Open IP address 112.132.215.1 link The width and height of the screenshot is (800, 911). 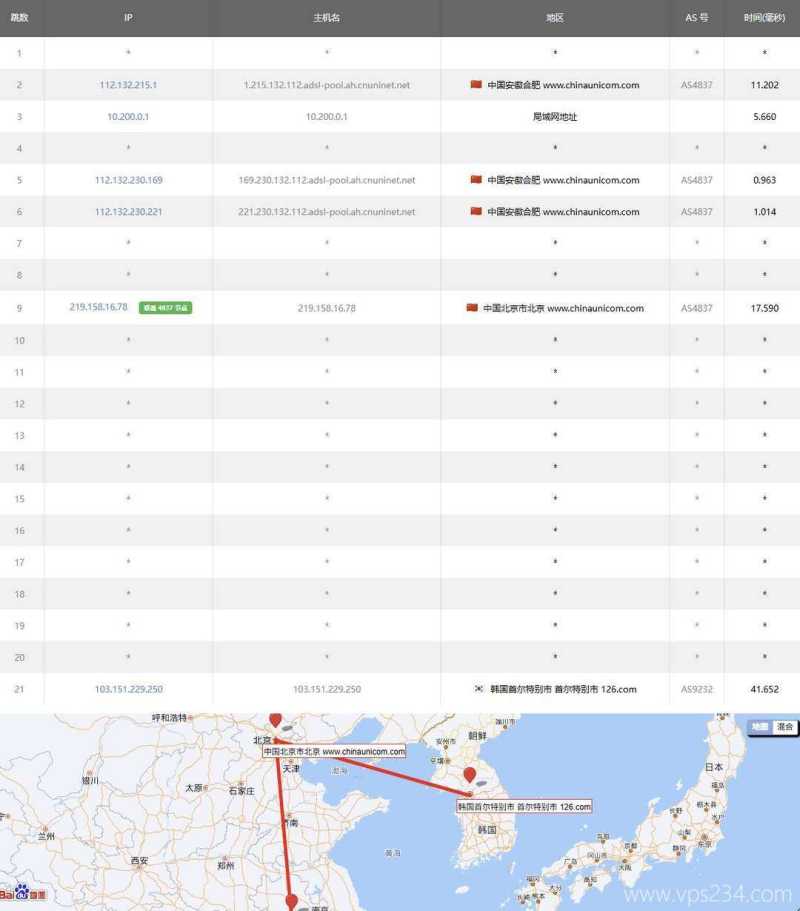tap(128, 85)
